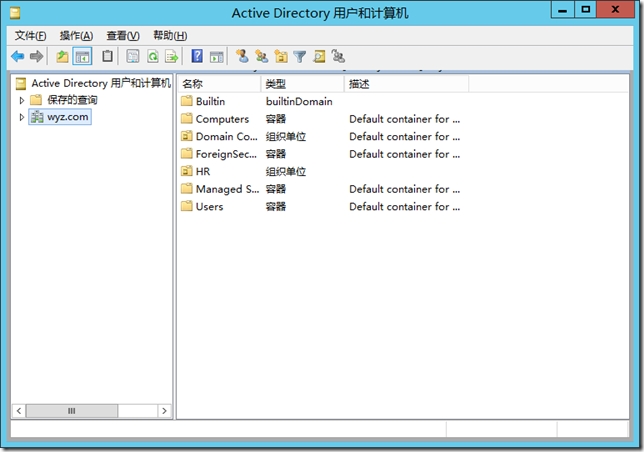The height and width of the screenshot is (452, 644).
Task: Click the Users folder icon in list
Action: [x=187, y=206]
